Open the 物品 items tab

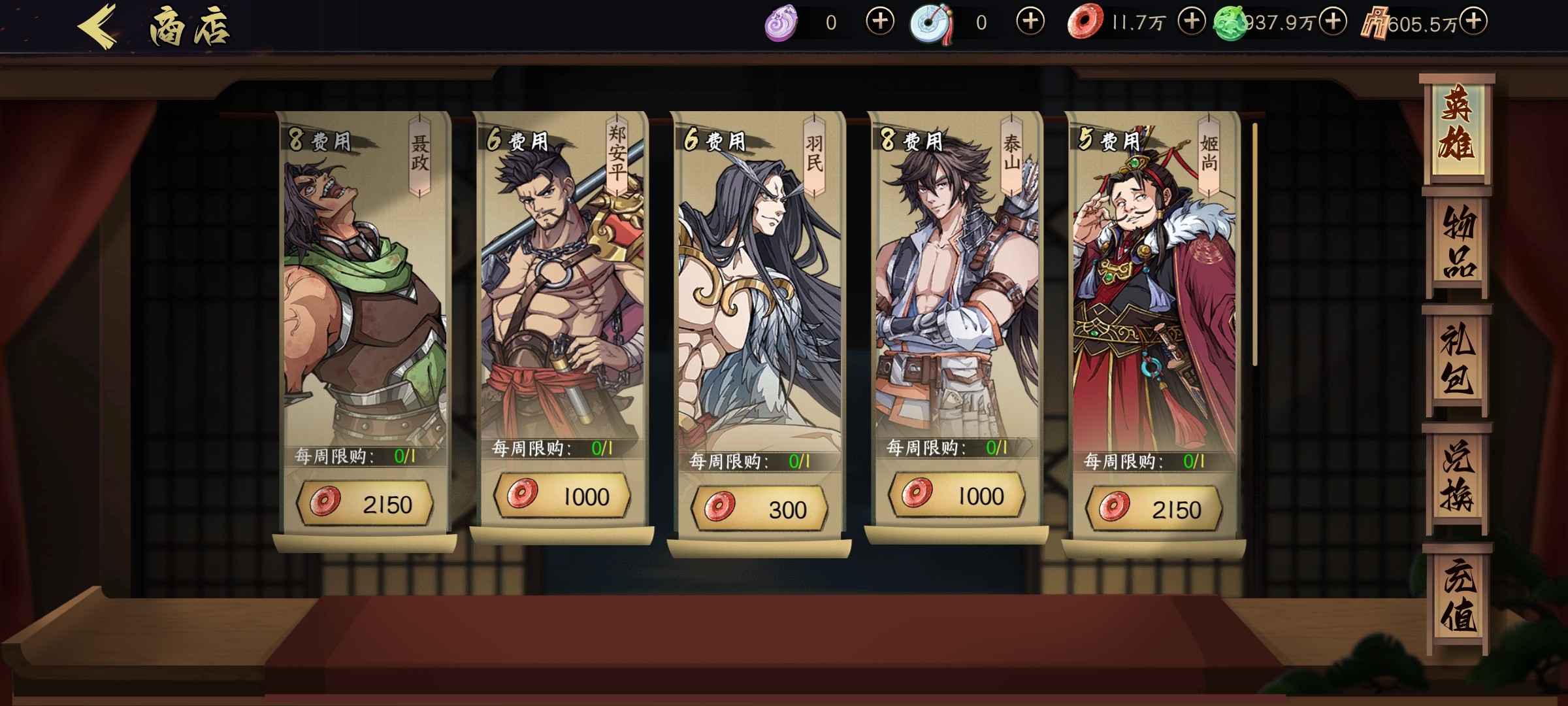coord(1458,243)
